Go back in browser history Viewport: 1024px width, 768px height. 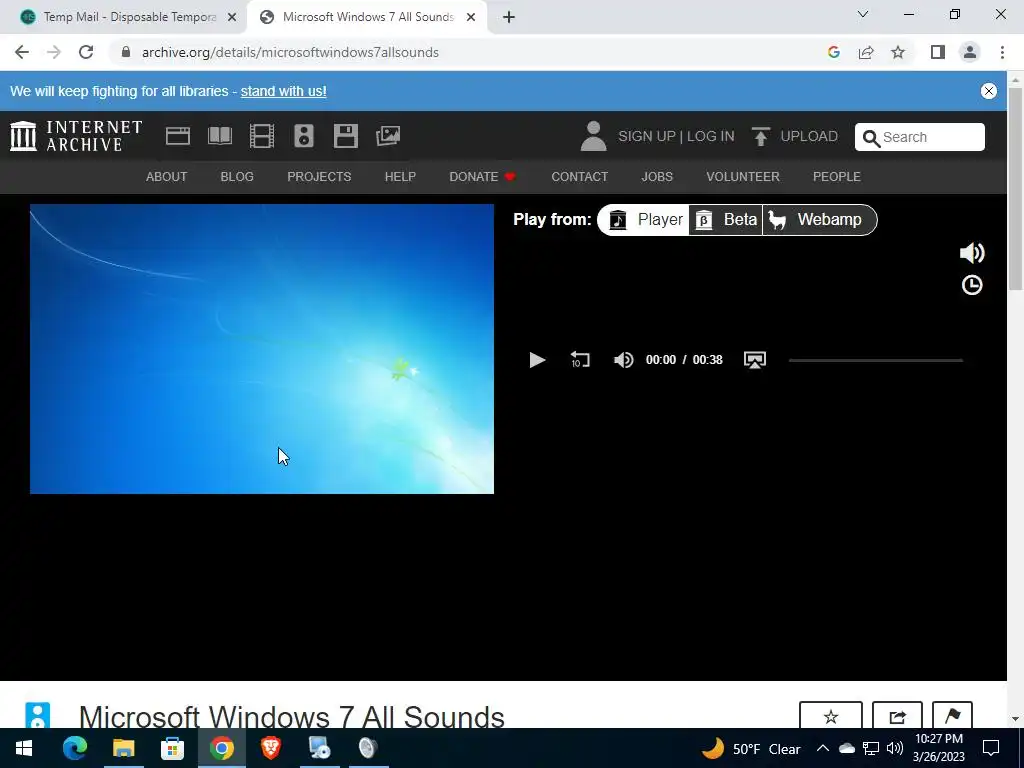pyautogui.click(x=22, y=52)
